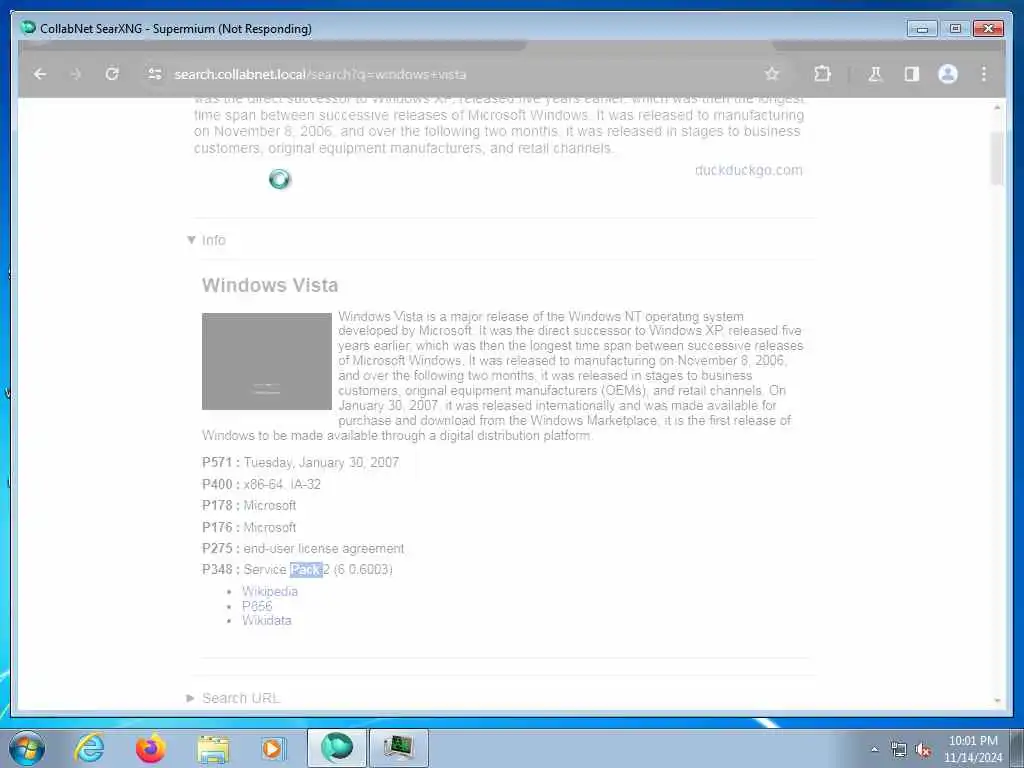Screen dimensions: 1024x768
Task: Open Windows Explorer folder in taskbar
Action: [213, 748]
